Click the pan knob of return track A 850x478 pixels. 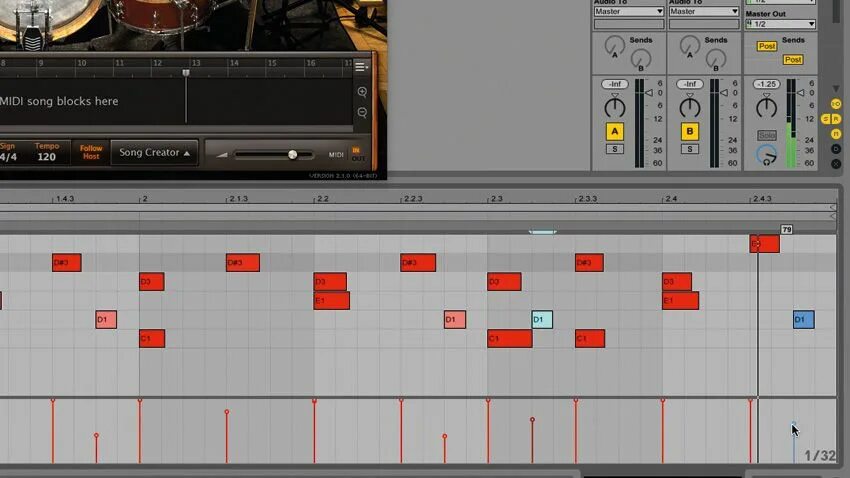tap(615, 107)
